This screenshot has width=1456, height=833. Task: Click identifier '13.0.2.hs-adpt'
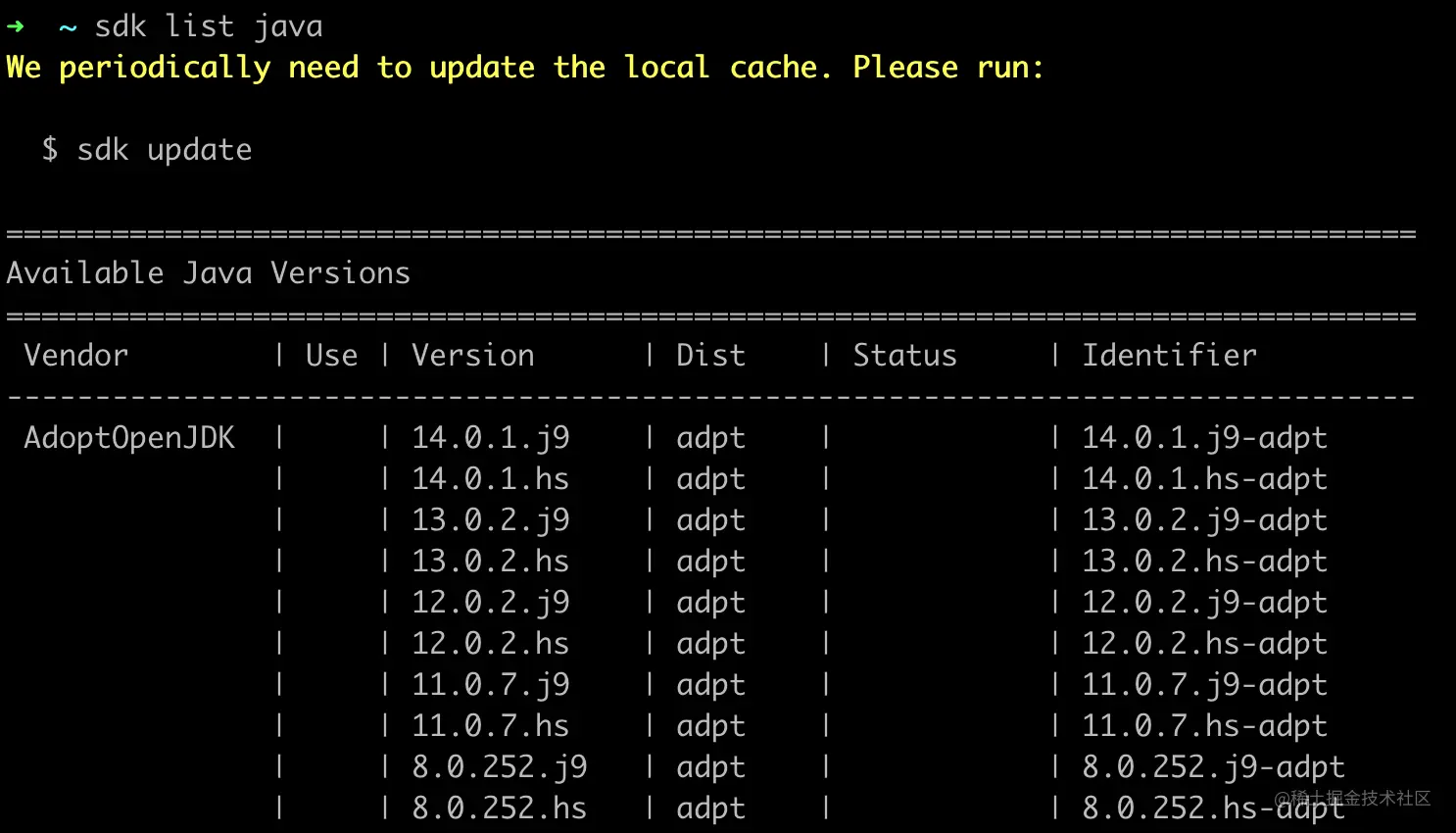(x=1205, y=561)
